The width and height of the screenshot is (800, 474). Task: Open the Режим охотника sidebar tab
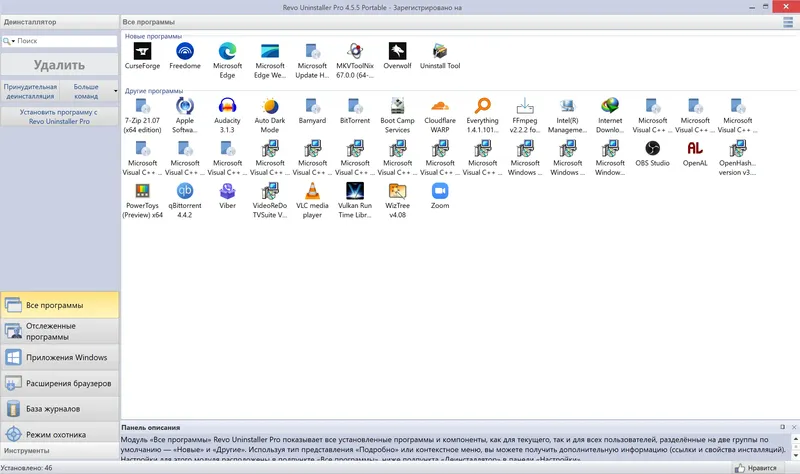coord(60,434)
